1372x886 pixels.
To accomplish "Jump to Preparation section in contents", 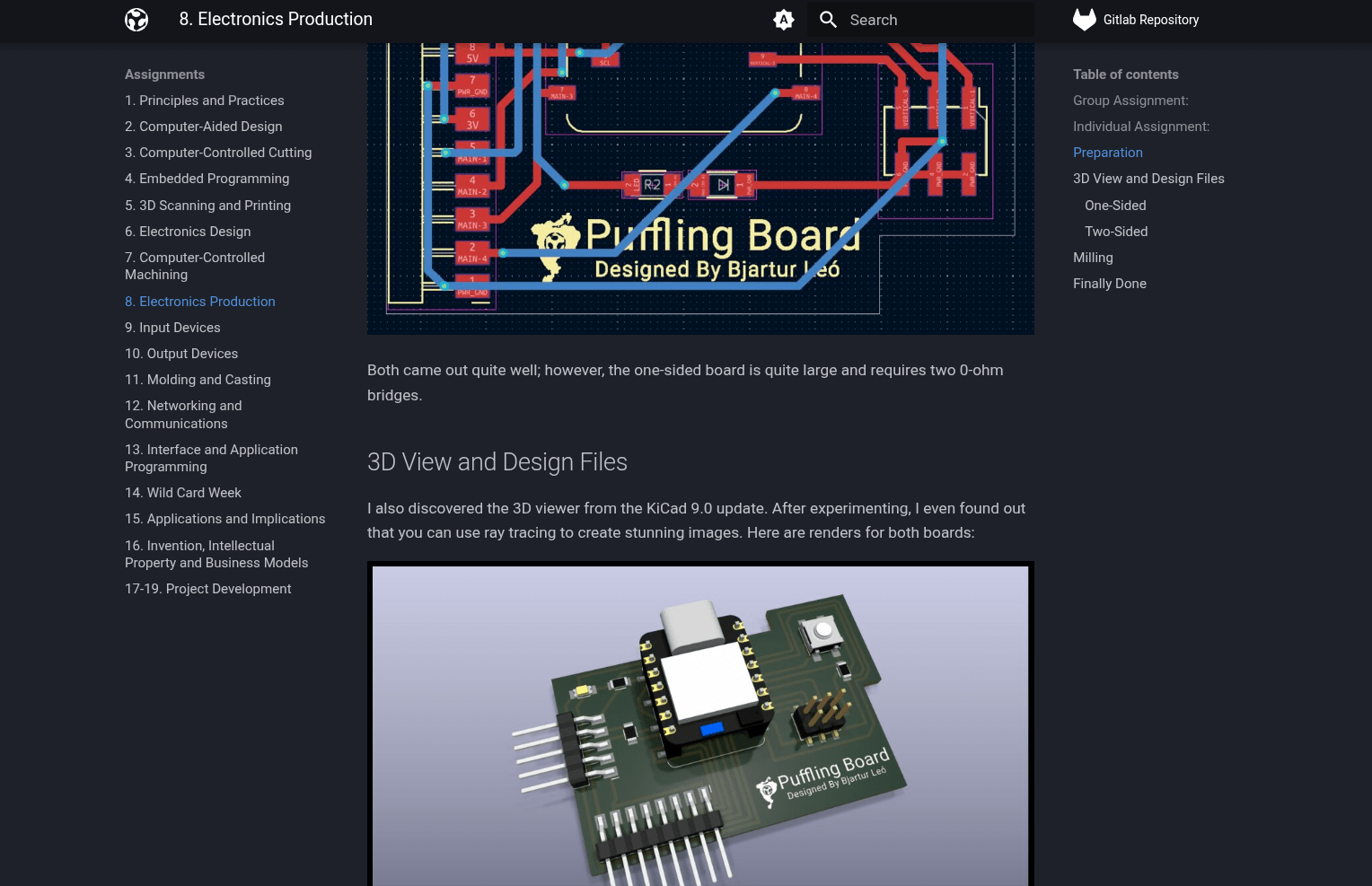I will 1107,153.
